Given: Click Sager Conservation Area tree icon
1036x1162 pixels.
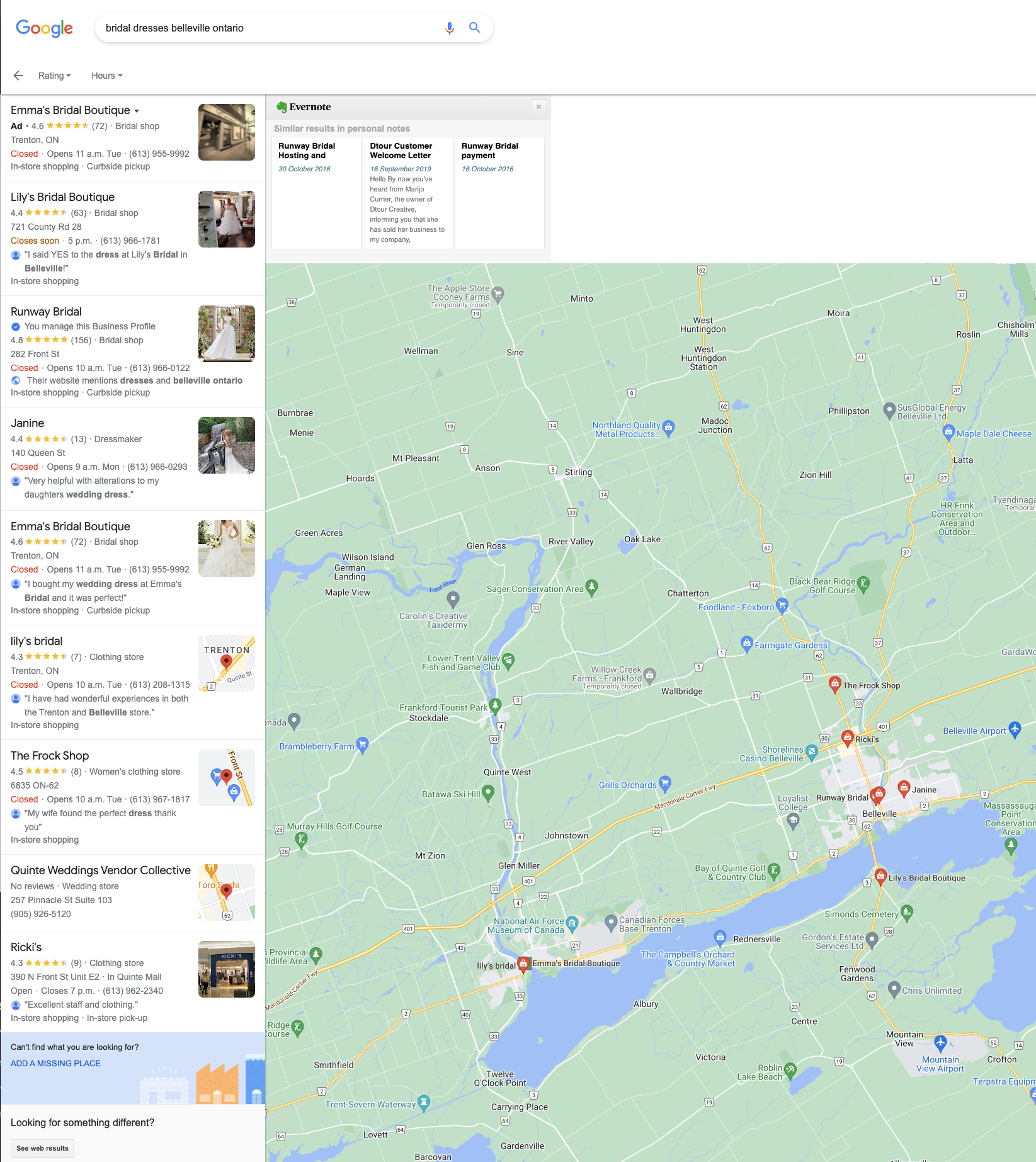Looking at the screenshot, I should coord(591,587).
